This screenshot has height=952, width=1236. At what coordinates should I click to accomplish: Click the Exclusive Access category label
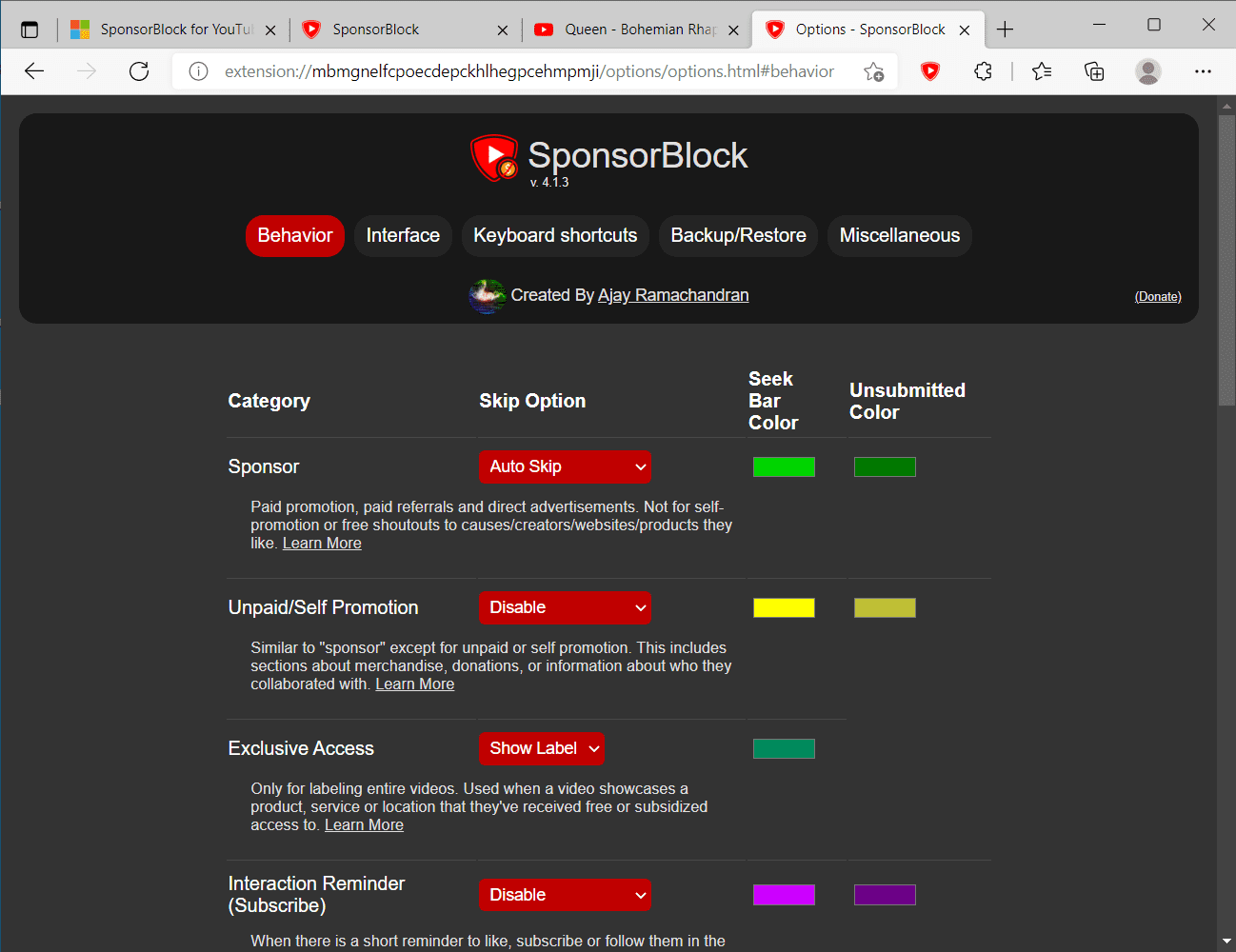click(x=301, y=748)
